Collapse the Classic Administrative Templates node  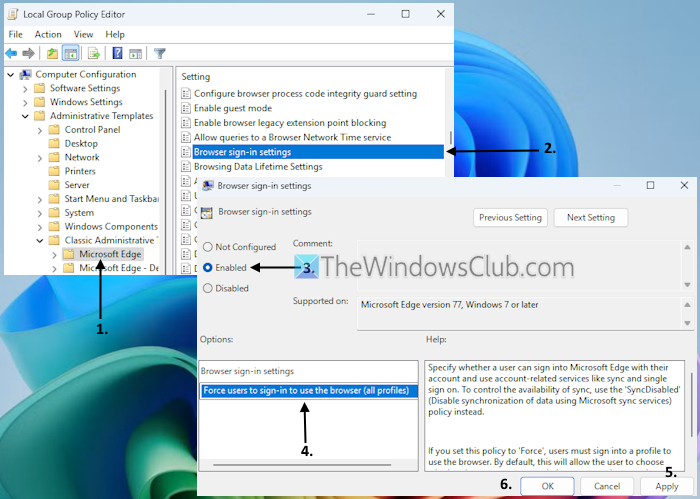[x=40, y=241]
